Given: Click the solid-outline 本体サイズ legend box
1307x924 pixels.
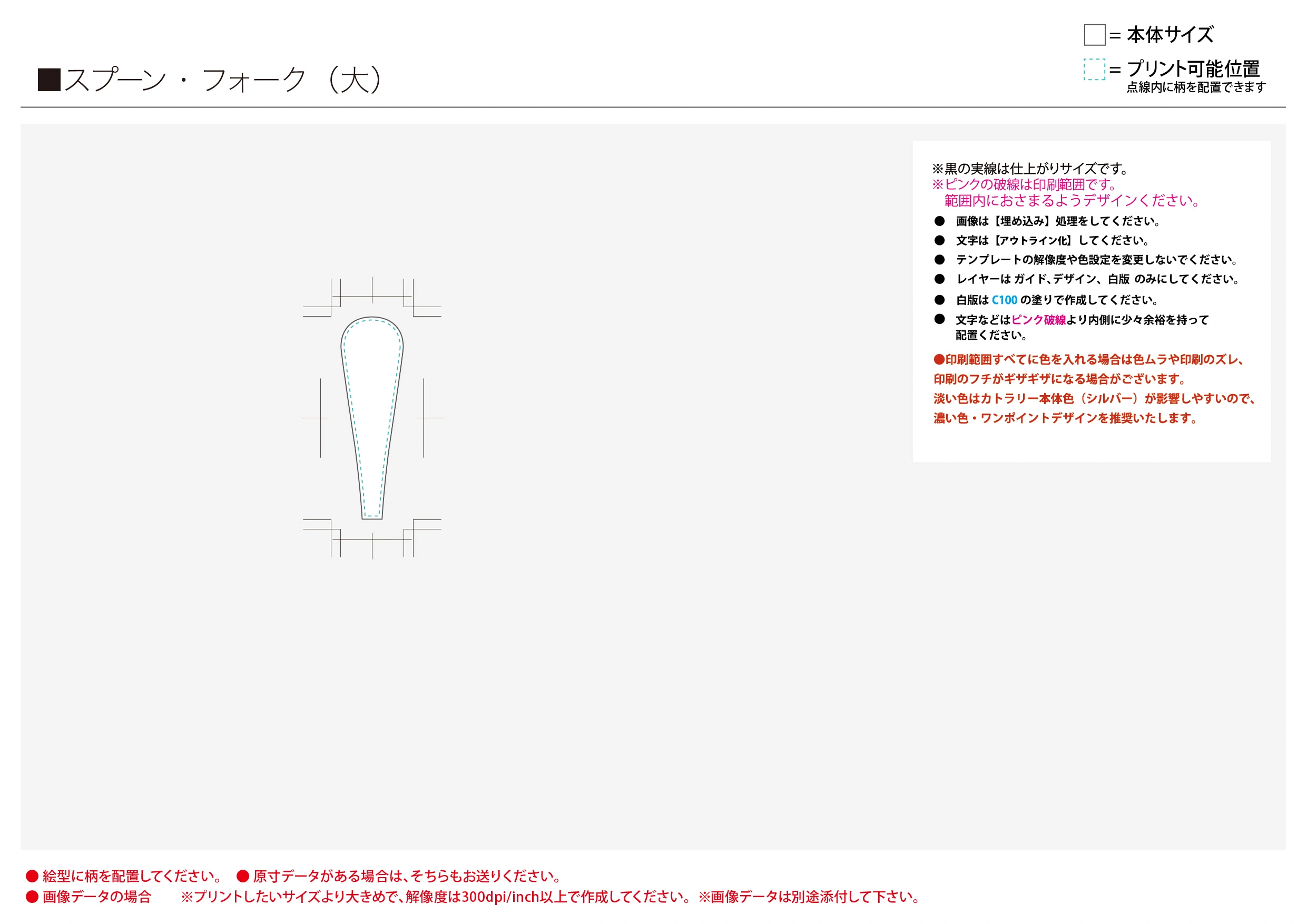Looking at the screenshot, I should [x=1094, y=35].
